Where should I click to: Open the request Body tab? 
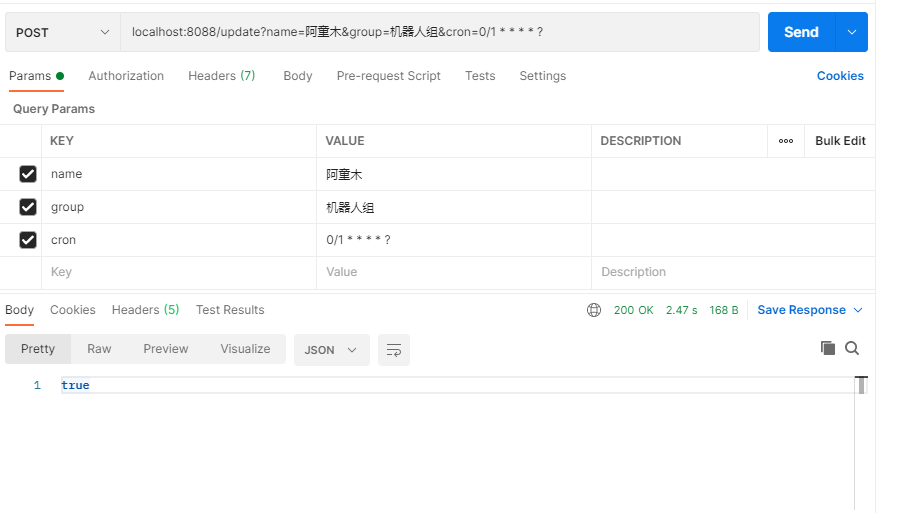click(x=297, y=76)
